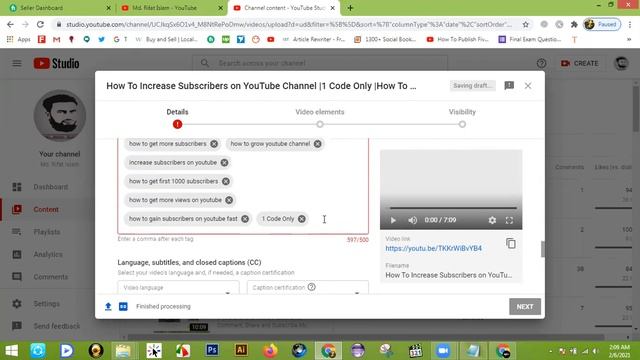This screenshot has width=640, height=360.
Task: Remove the 'how to grow youtube channel' tag
Action: point(318,144)
